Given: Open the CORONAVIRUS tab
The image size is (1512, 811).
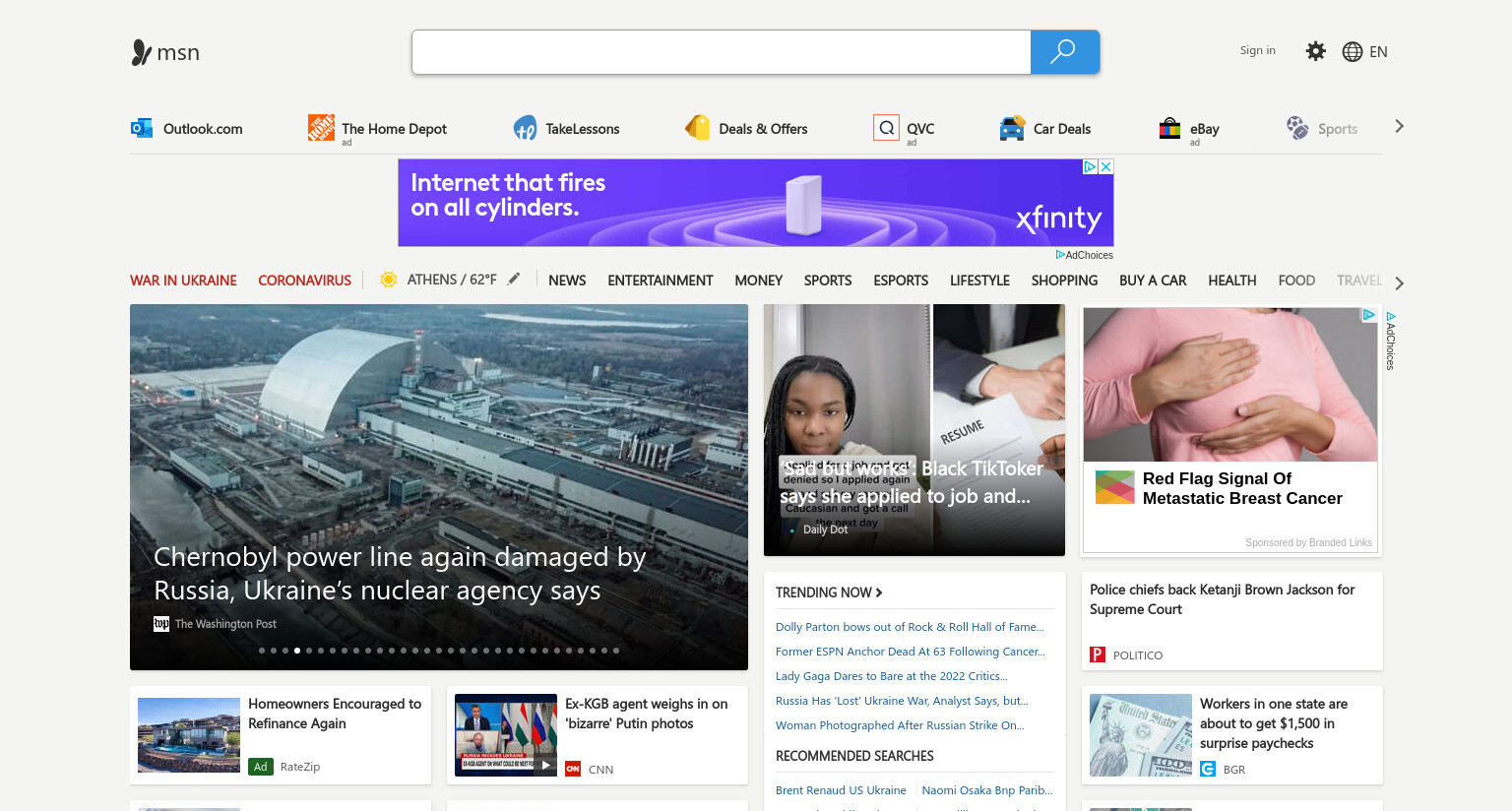Looking at the screenshot, I should [x=304, y=281].
